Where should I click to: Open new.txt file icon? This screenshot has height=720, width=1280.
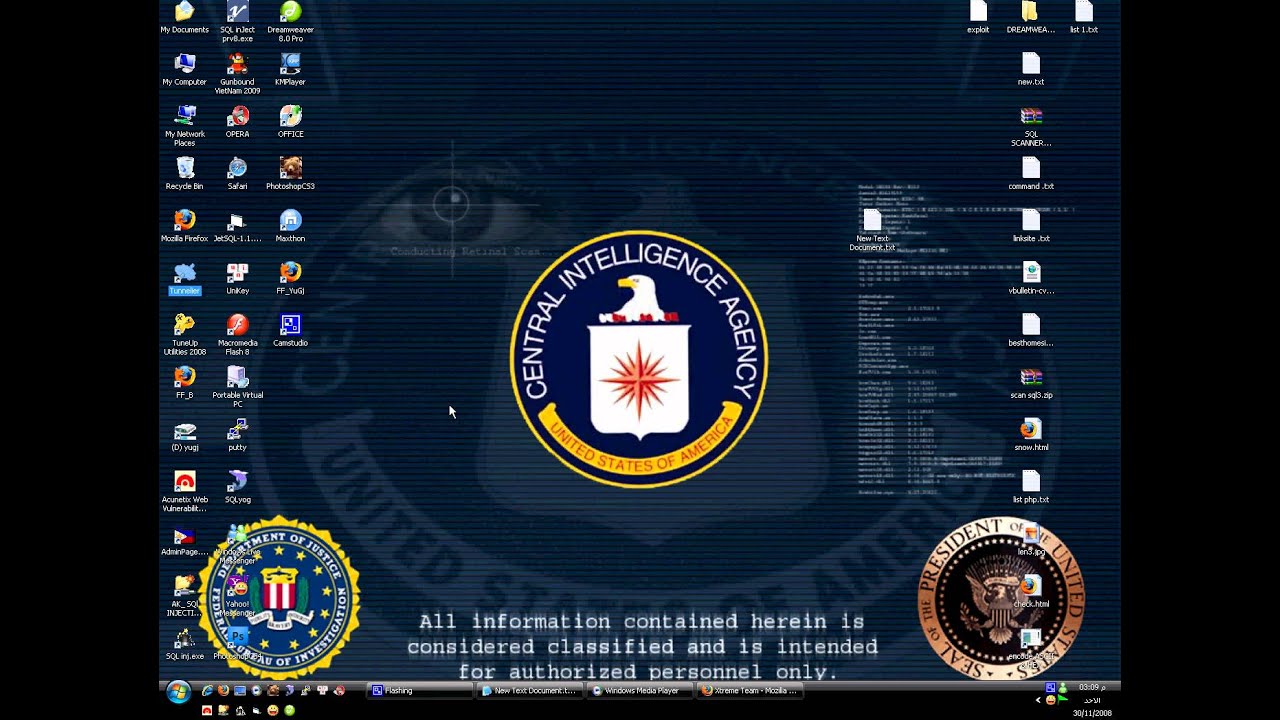point(1030,70)
